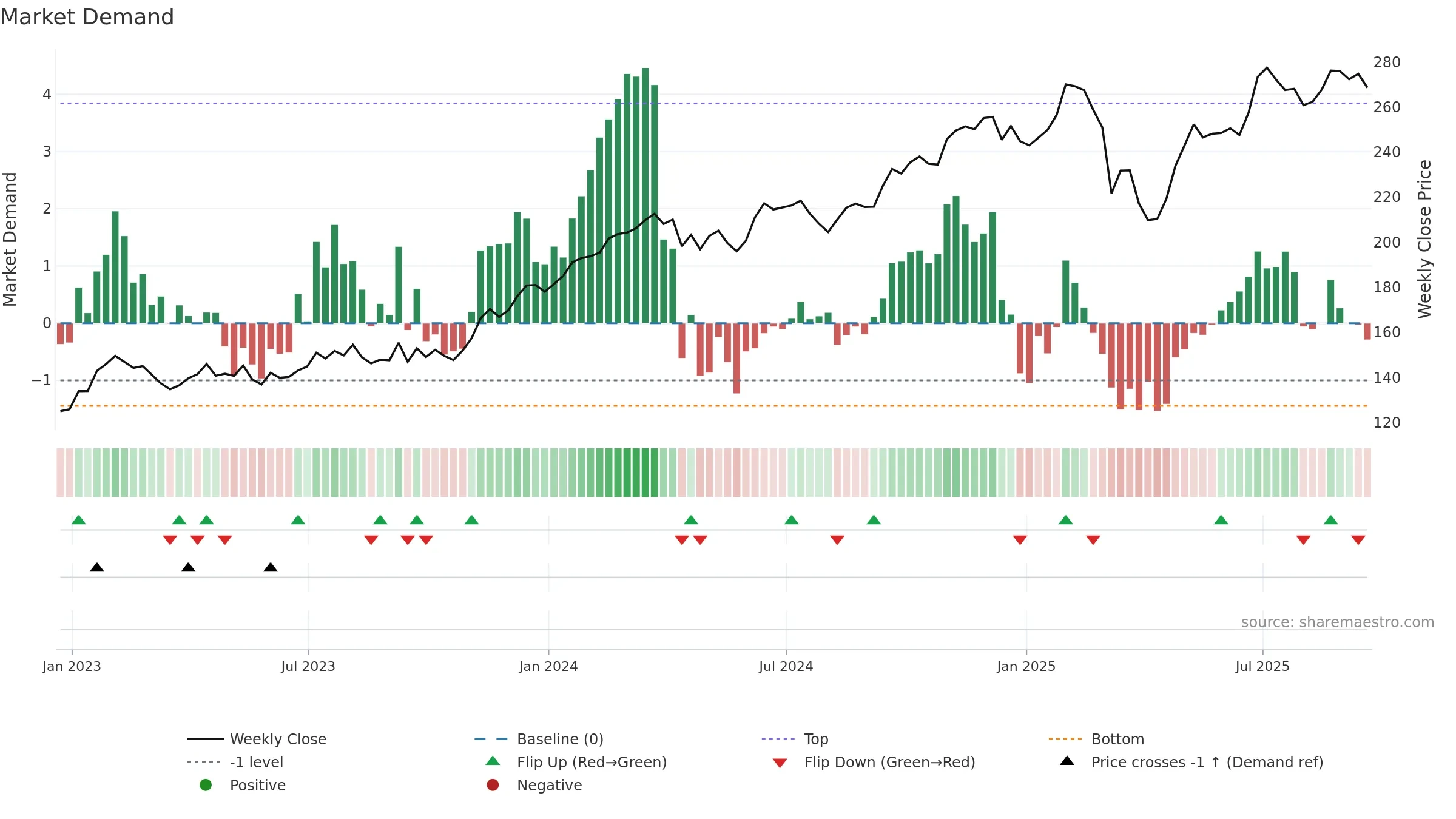Click the Weekly Close black line legend sample
Image resolution: width=1456 pixels, height=819 pixels.
[x=205, y=739]
